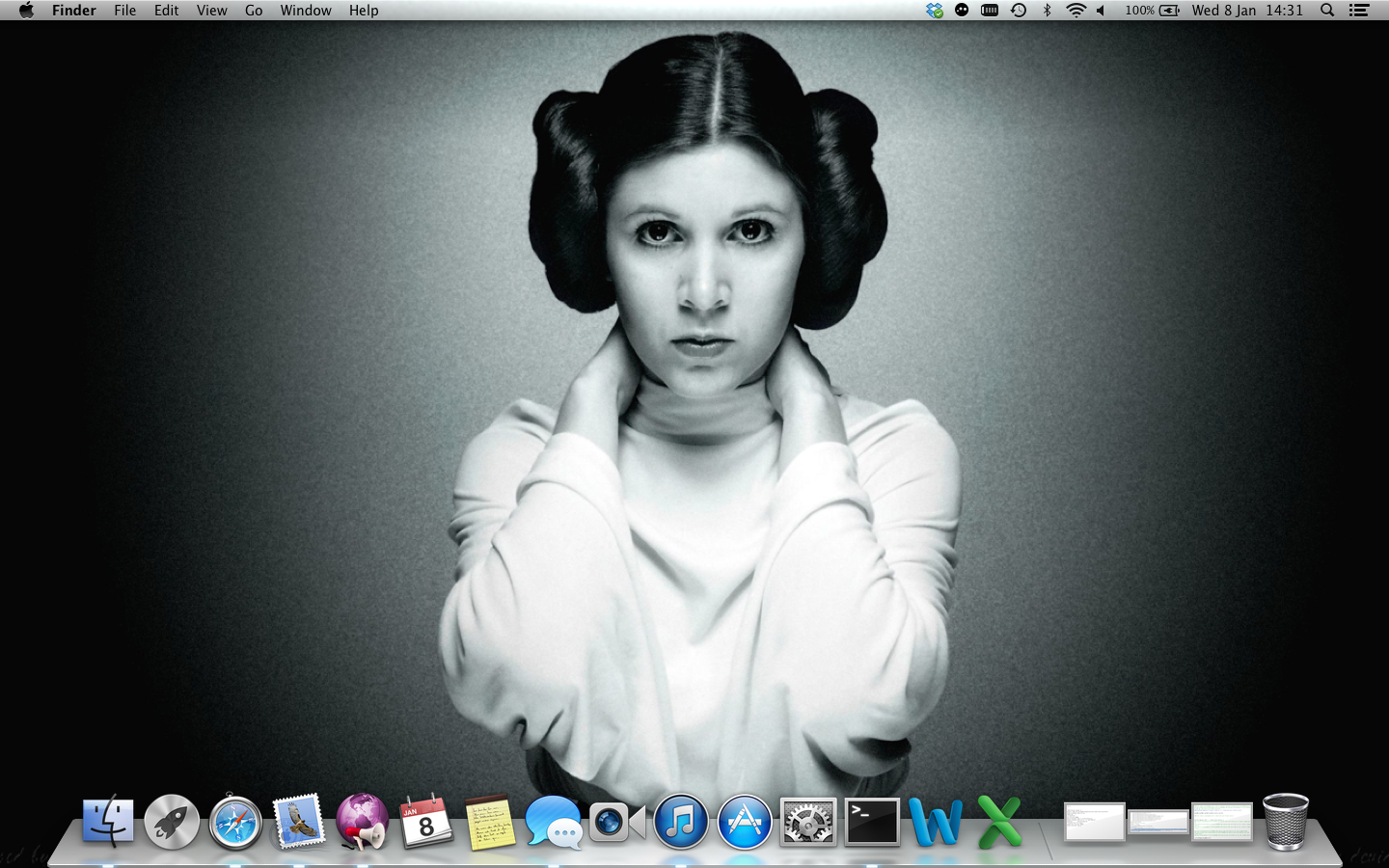Click the Dropbox status icon in menu bar
The image size is (1389, 868).
(x=934, y=11)
